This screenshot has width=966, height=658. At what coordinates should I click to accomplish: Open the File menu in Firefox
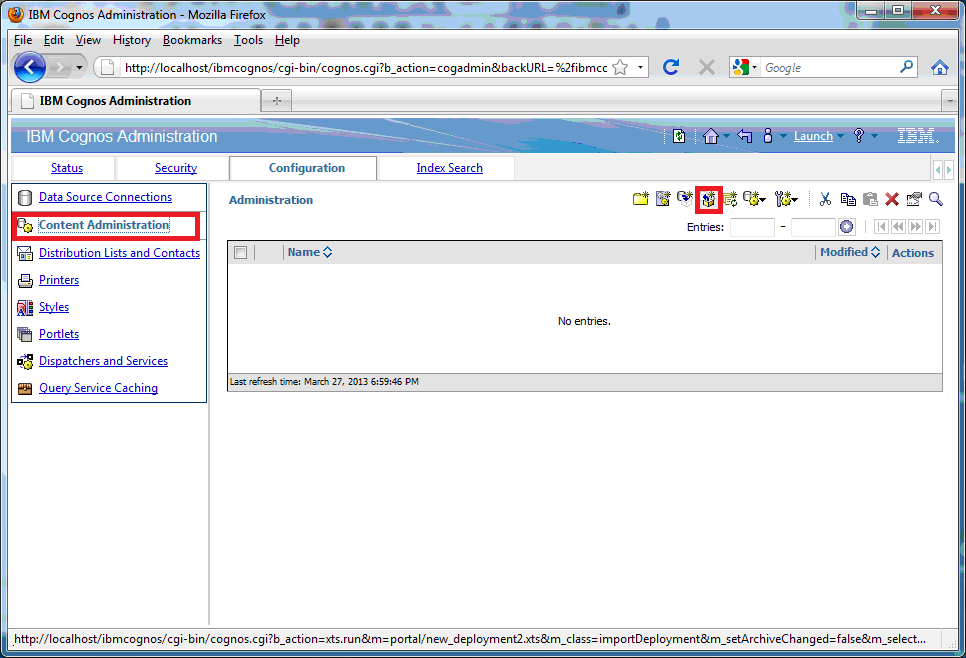[23, 40]
